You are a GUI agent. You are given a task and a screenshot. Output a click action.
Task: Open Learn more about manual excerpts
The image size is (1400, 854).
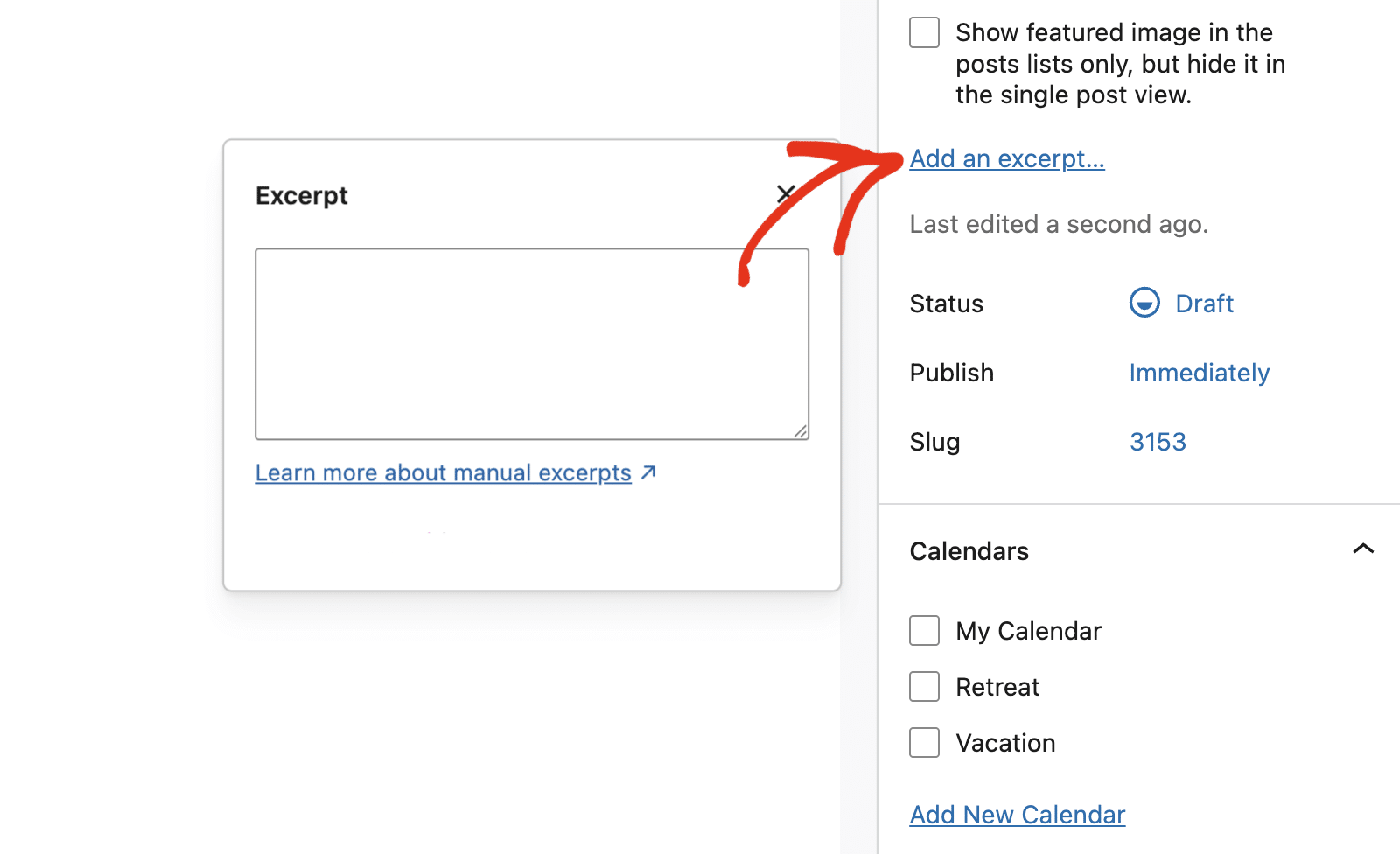442,472
